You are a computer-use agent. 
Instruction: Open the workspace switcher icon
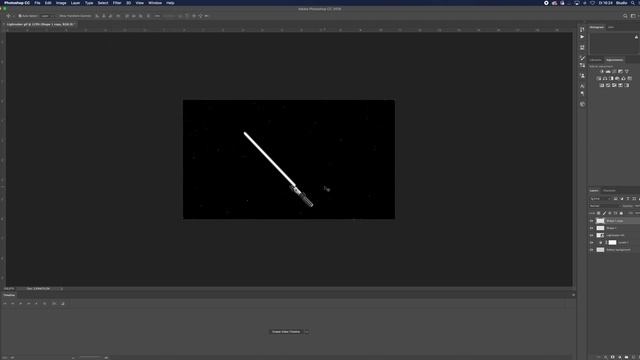633,16
